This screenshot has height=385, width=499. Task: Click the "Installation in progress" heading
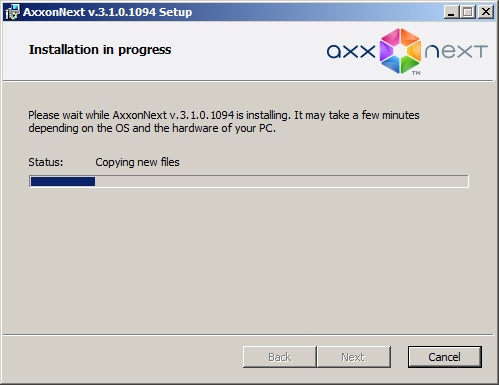[100, 50]
